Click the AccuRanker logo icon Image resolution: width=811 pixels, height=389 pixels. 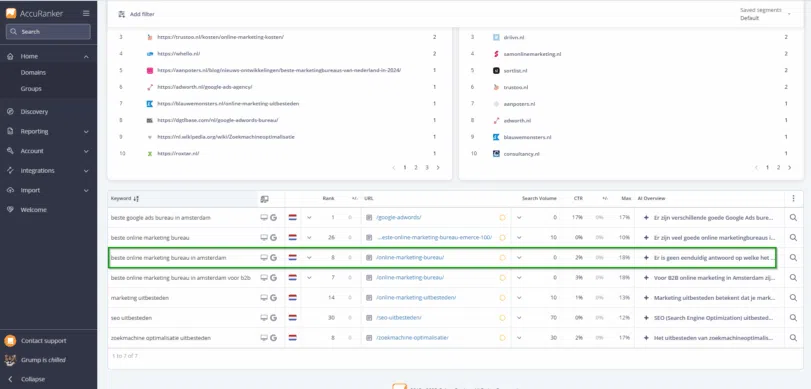pyautogui.click(x=11, y=13)
